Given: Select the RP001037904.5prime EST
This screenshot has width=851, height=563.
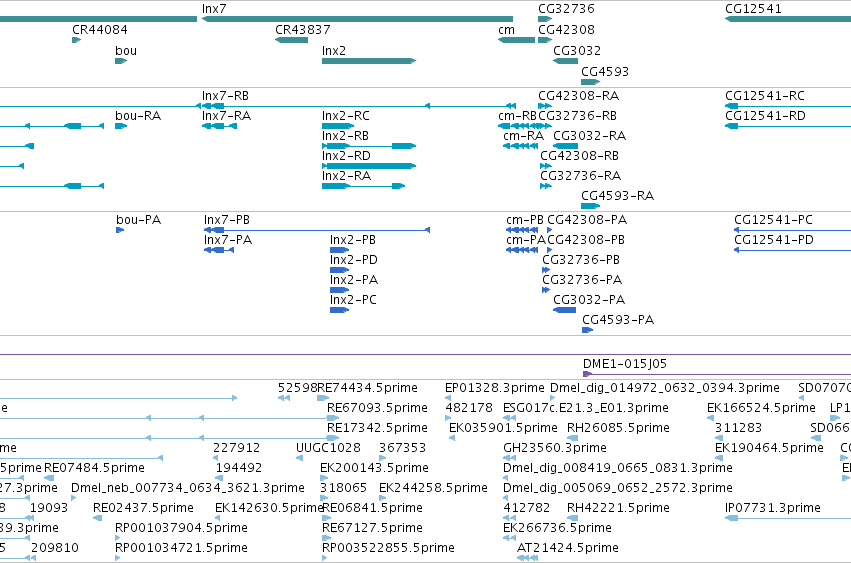Looking at the screenshot, I should (x=117, y=538).
